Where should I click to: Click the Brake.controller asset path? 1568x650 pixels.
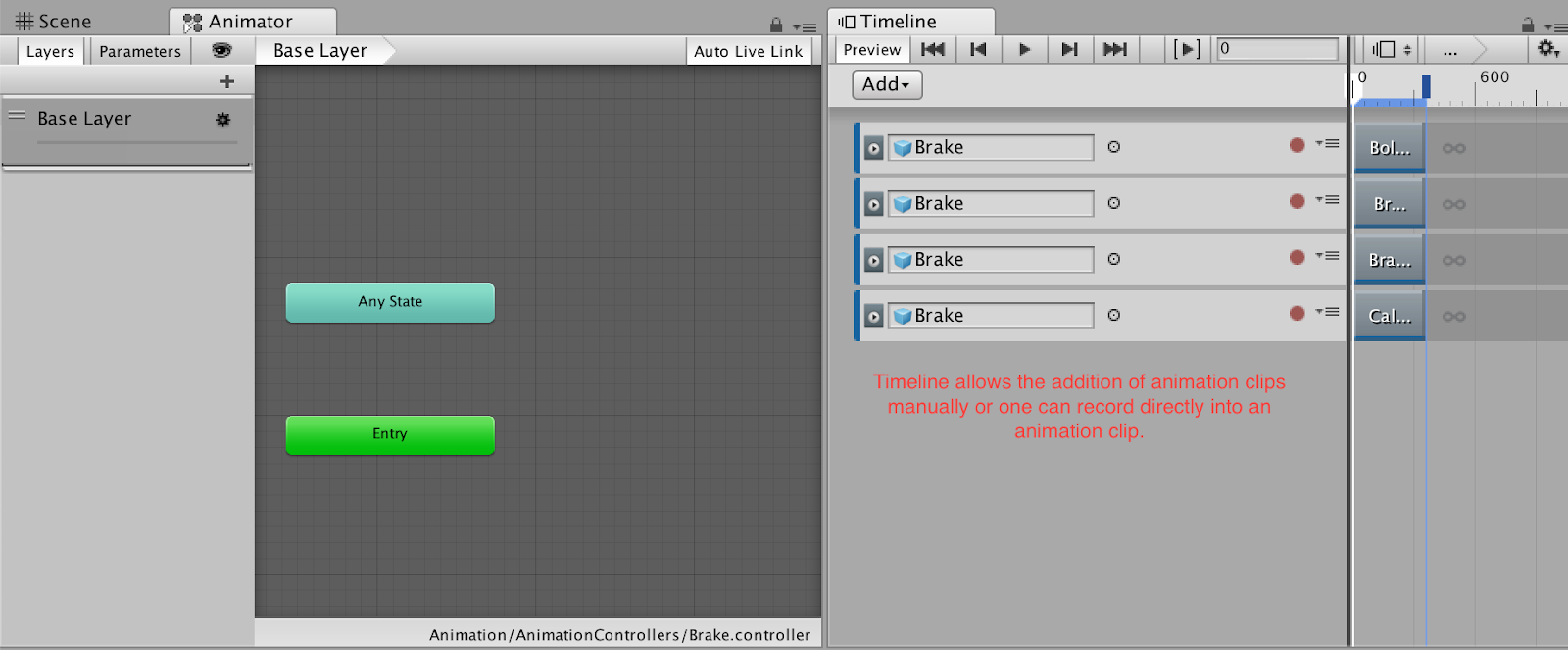coord(620,635)
